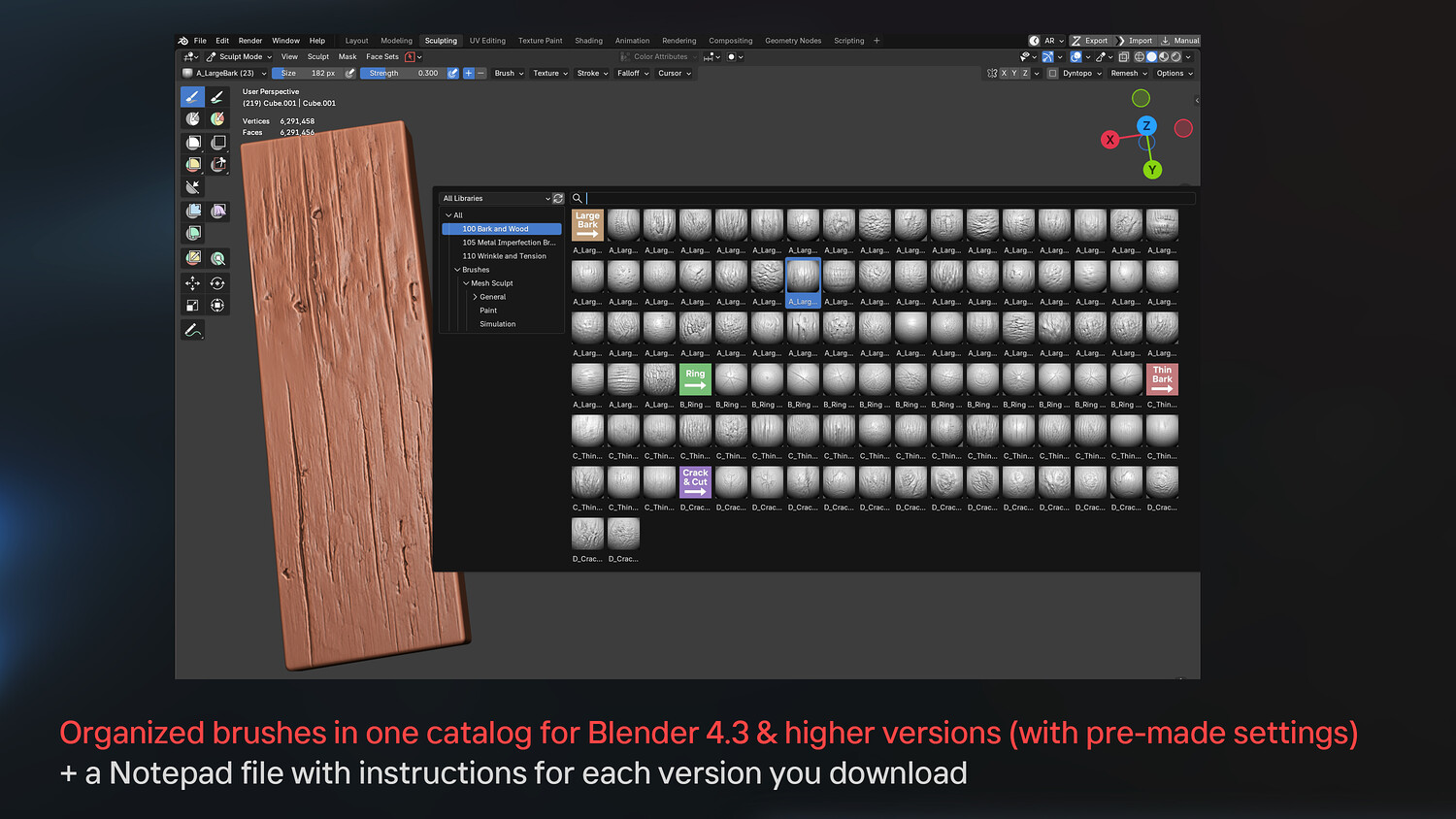The width and height of the screenshot is (1456, 819).
Task: Toggle size pen pressure sensitivity
Action: click(x=350, y=73)
